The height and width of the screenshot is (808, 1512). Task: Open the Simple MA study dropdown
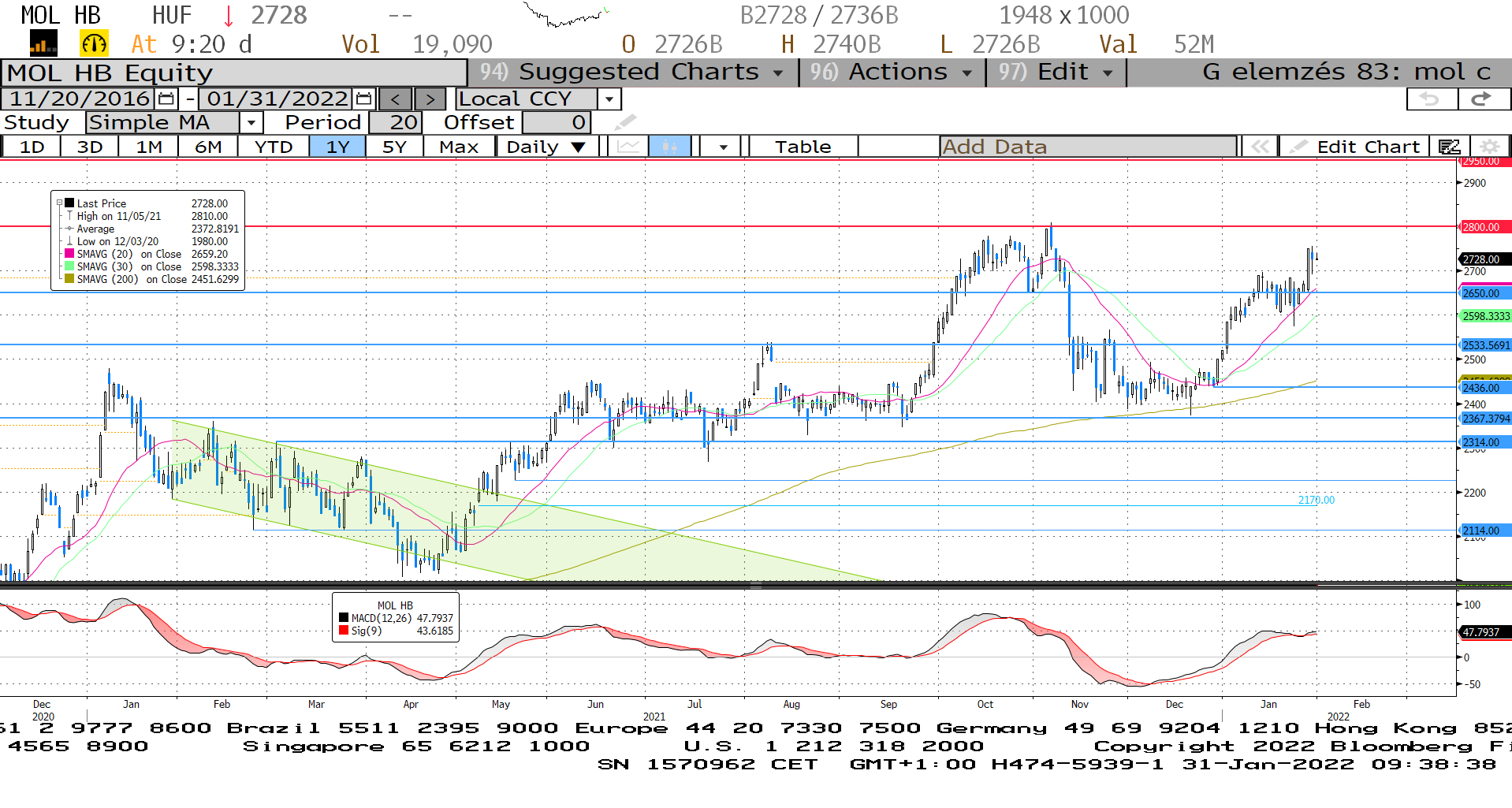pos(251,123)
